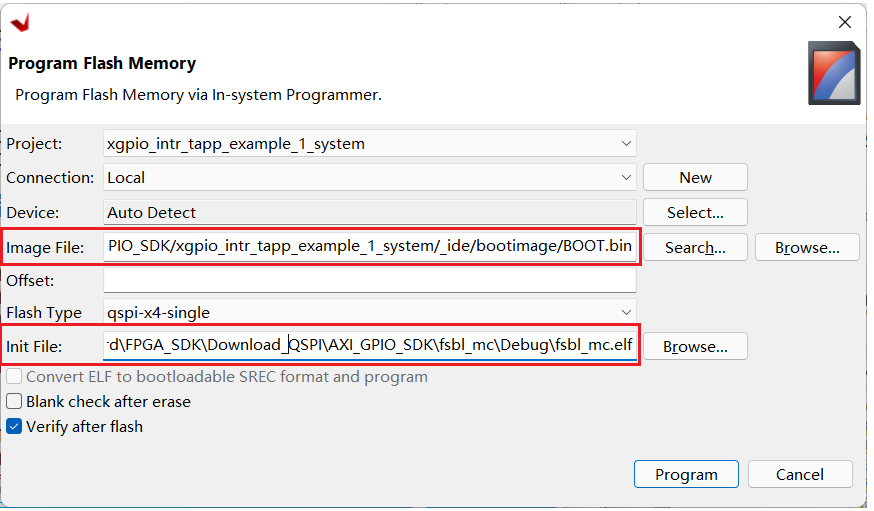
Task: Enable Blank check after erase
Action: (15, 402)
